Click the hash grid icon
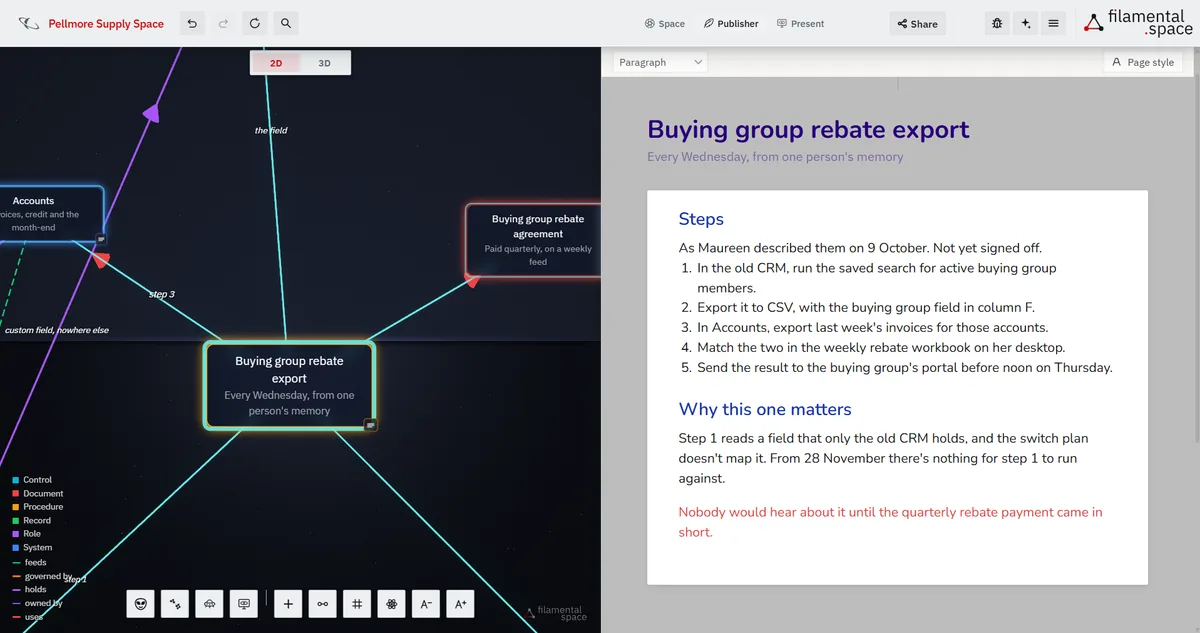 pos(357,603)
